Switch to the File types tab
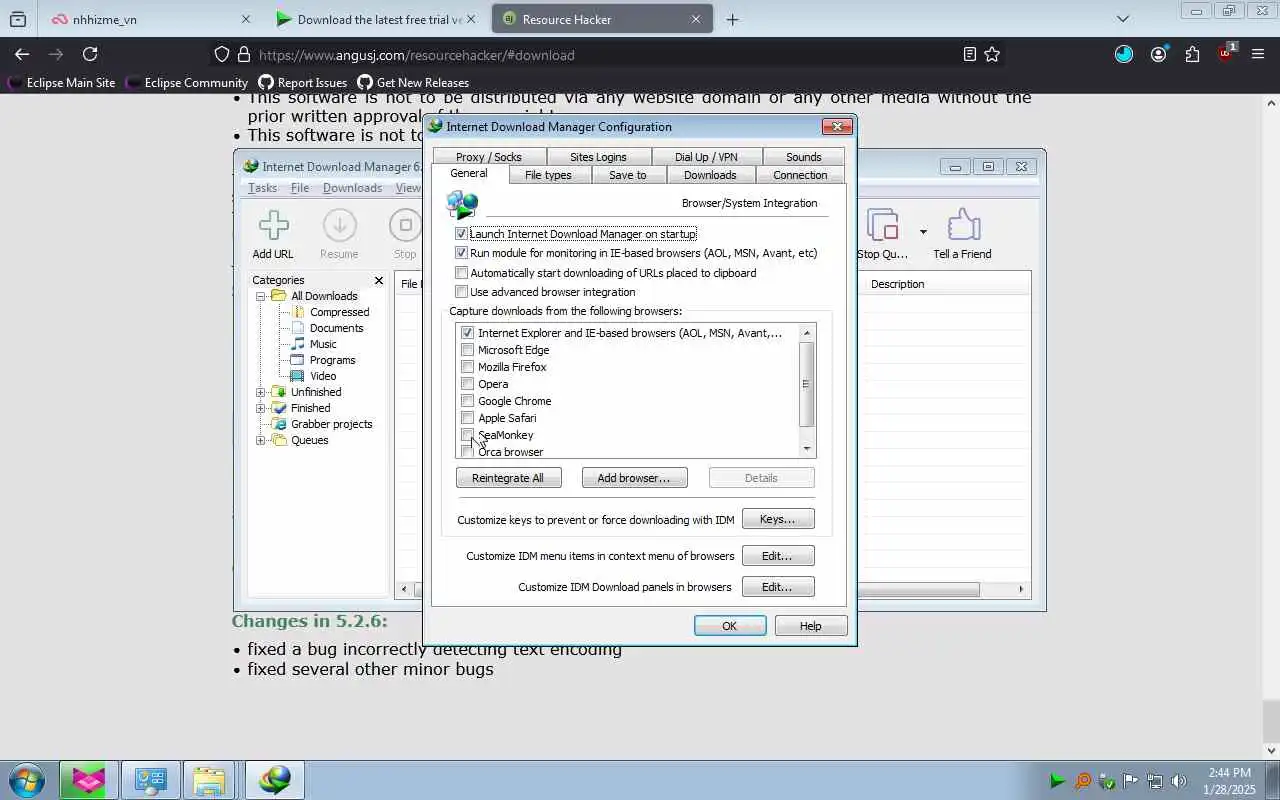Viewport: 1280px width, 800px height. coord(549,175)
